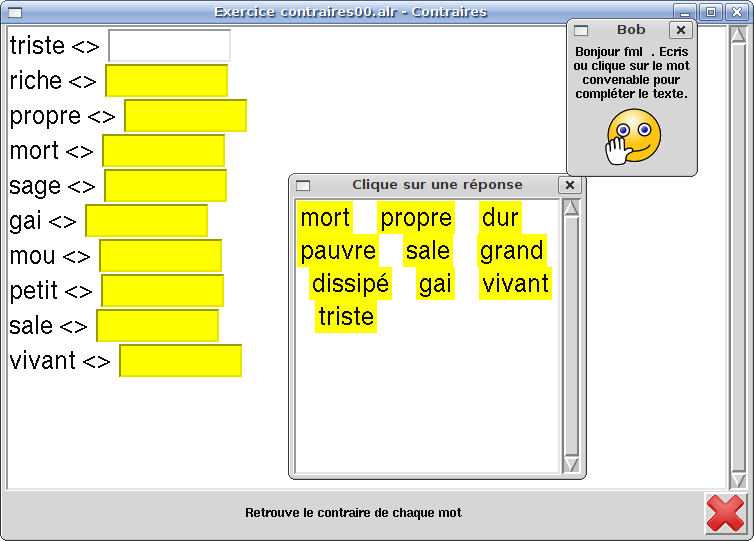Click the main window scroll-down arrow
The image size is (754, 541).
(738, 479)
